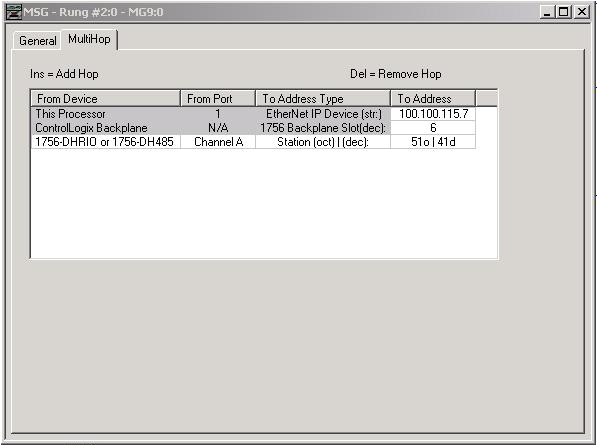Click the Del = Remove Hop label

click(x=395, y=74)
